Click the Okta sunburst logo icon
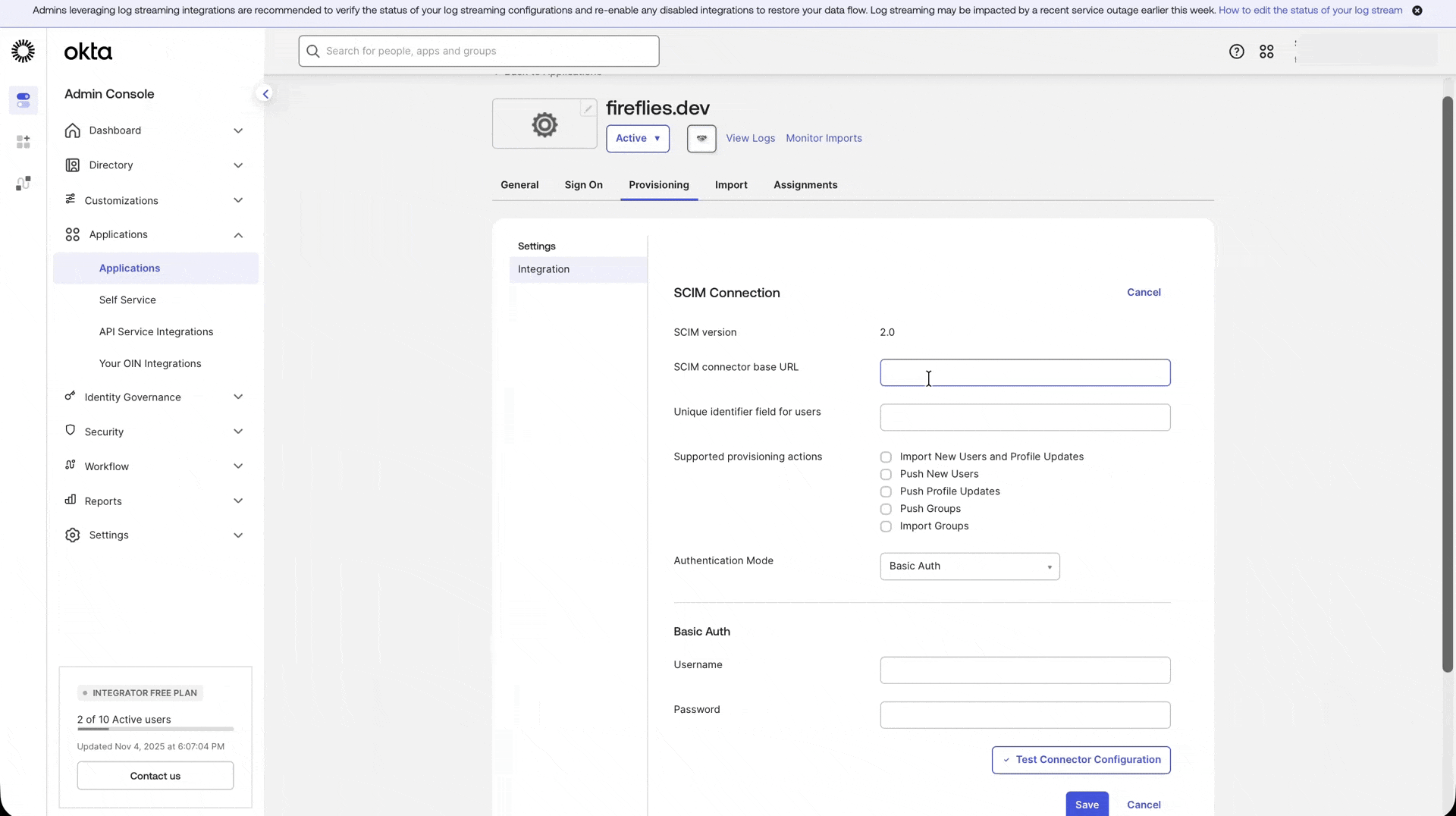Screen dimensions: 1456x816 pyautogui.click(x=24, y=51)
